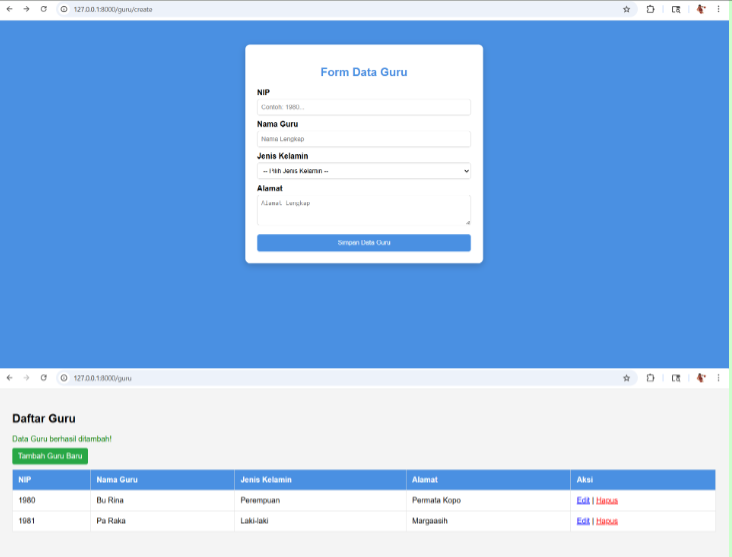Reload the guru/create page
The height and width of the screenshot is (557, 732).
[43, 9]
